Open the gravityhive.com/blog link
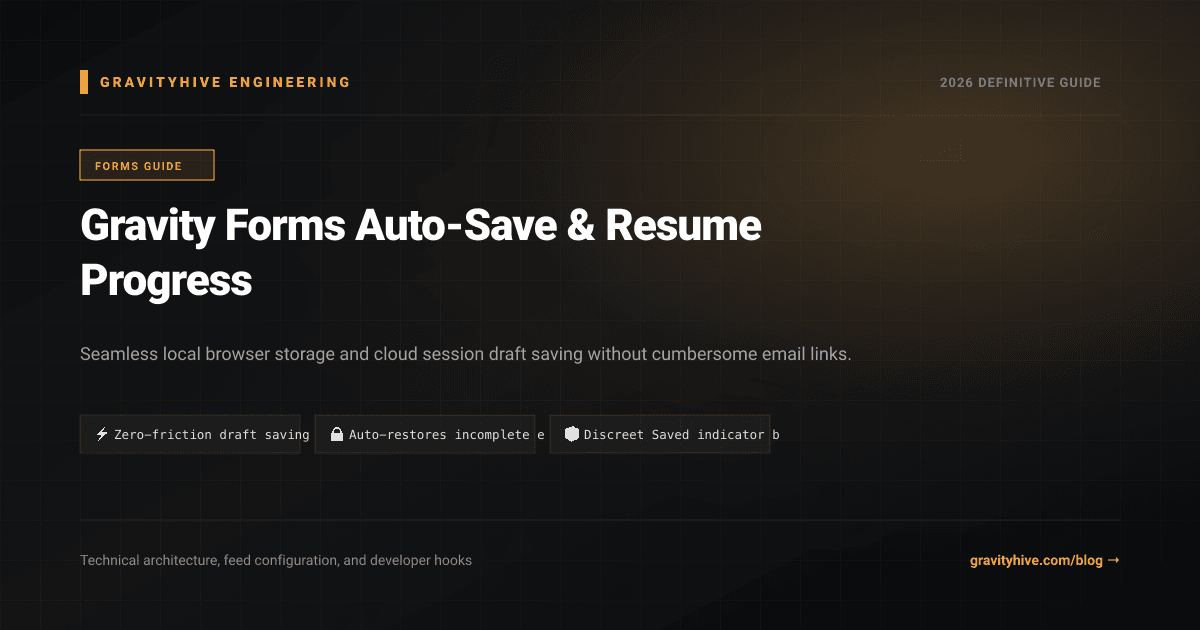The height and width of the screenshot is (630, 1200). (x=1044, y=560)
